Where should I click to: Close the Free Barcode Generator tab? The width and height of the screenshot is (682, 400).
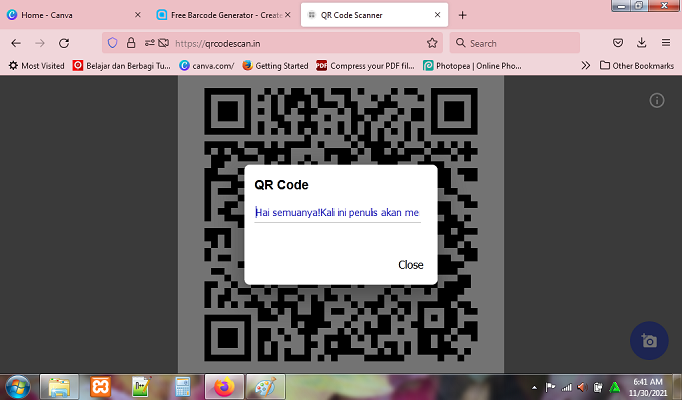click(x=288, y=15)
